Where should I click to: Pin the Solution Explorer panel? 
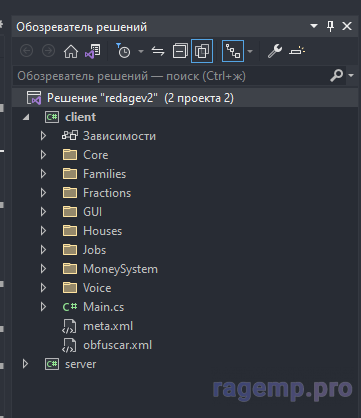(x=330, y=26)
